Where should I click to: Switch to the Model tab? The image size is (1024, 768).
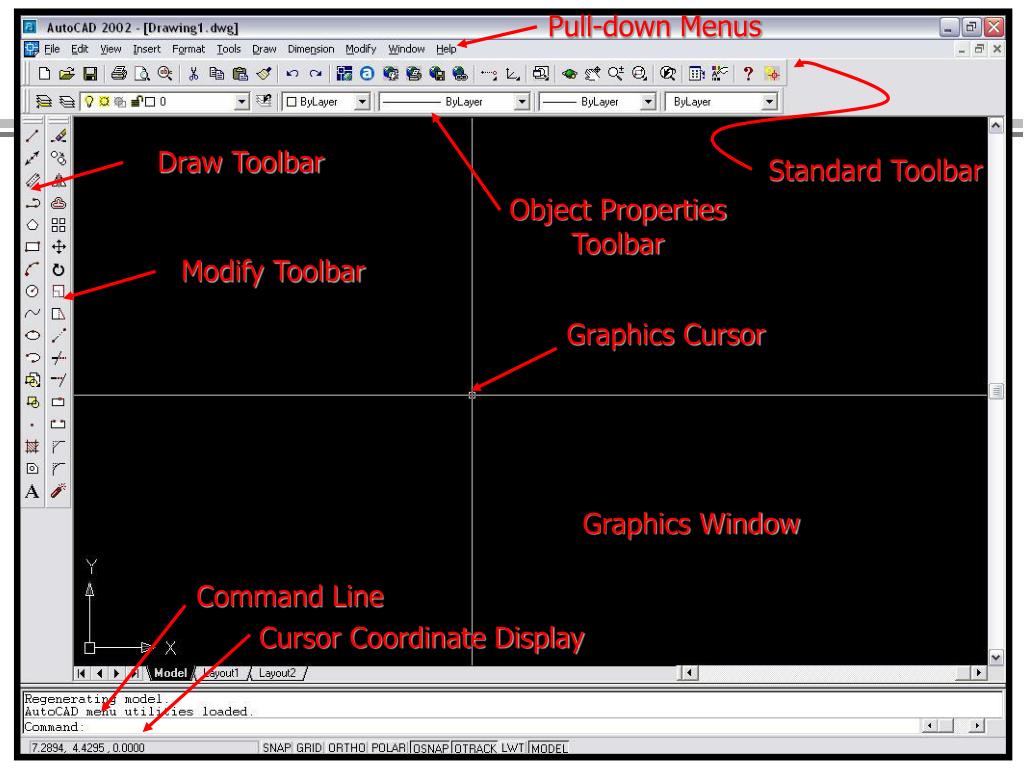tap(170, 673)
